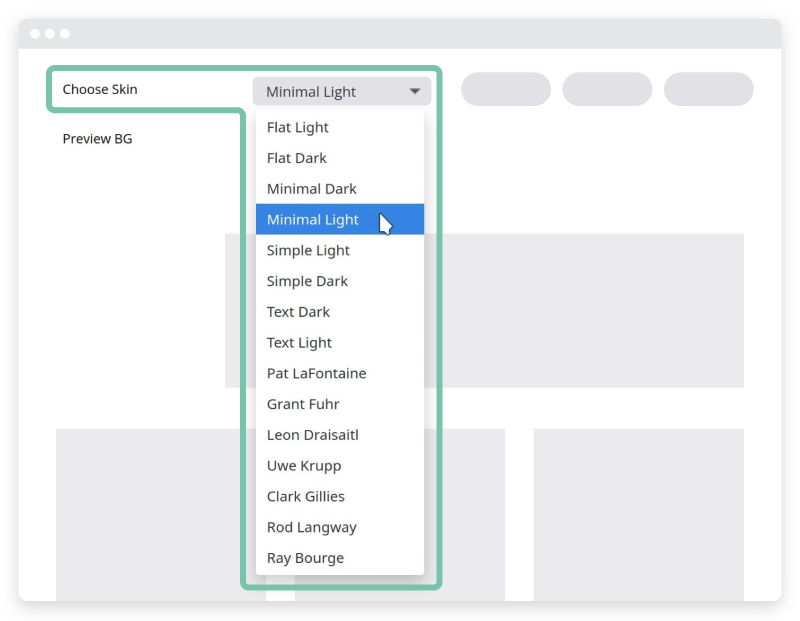Choose Minimal Dark from the list
The image size is (800, 621).
coord(340,188)
